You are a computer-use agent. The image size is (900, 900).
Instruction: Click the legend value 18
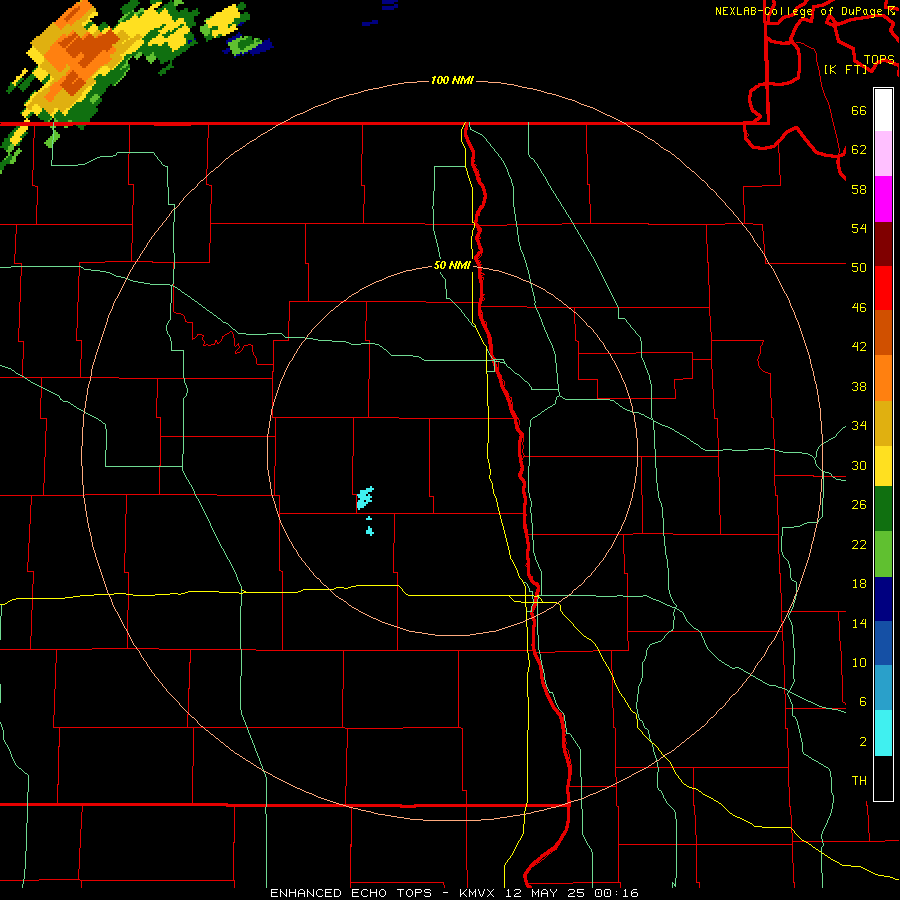[859, 584]
